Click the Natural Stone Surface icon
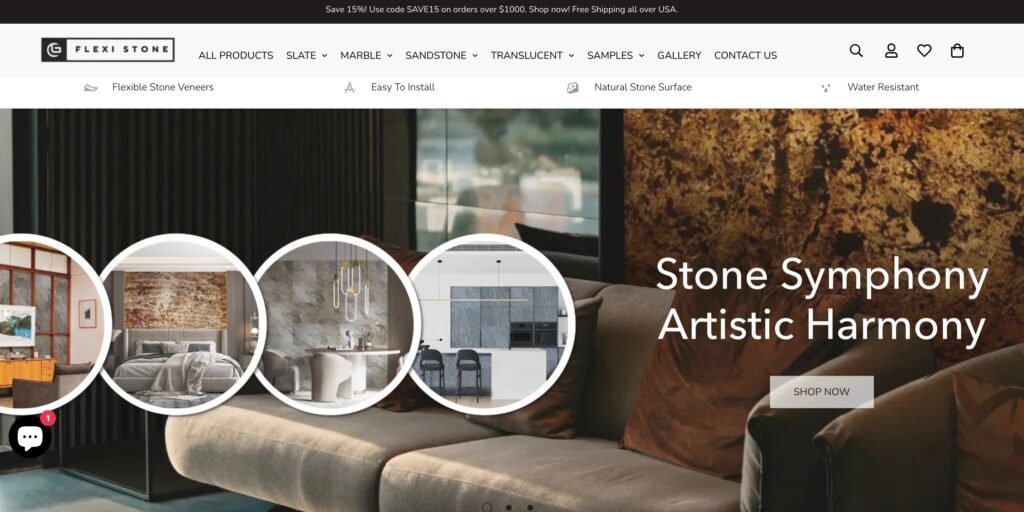This screenshot has width=1024, height=512. [572, 88]
